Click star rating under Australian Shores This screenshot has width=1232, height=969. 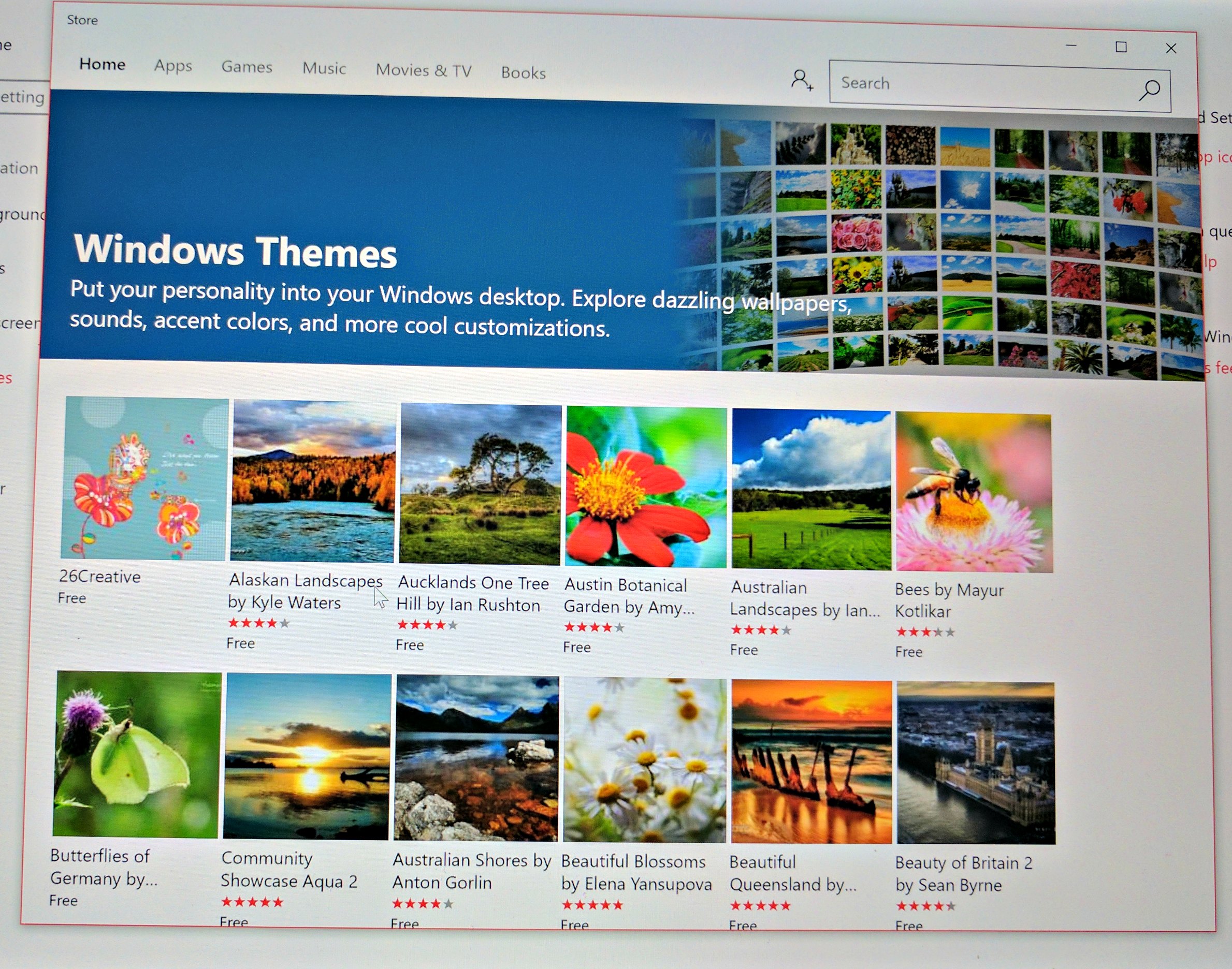tap(423, 904)
